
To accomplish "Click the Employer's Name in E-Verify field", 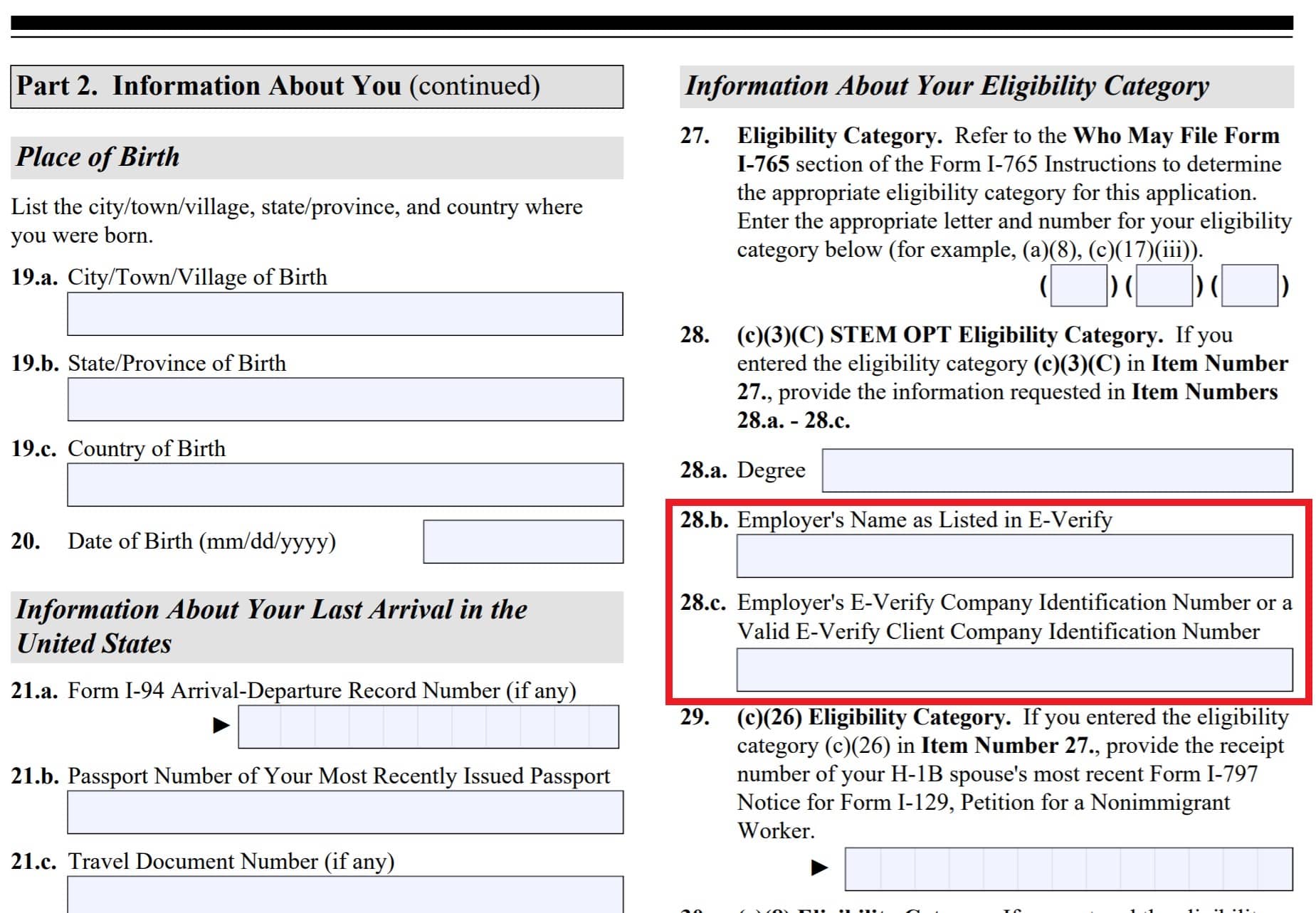I will [1015, 556].
